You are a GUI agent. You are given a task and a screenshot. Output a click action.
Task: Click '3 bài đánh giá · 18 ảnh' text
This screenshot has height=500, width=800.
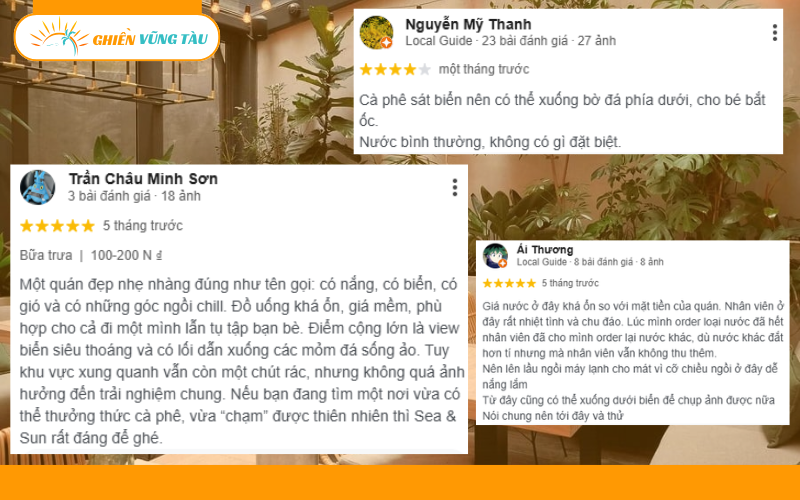(134, 196)
